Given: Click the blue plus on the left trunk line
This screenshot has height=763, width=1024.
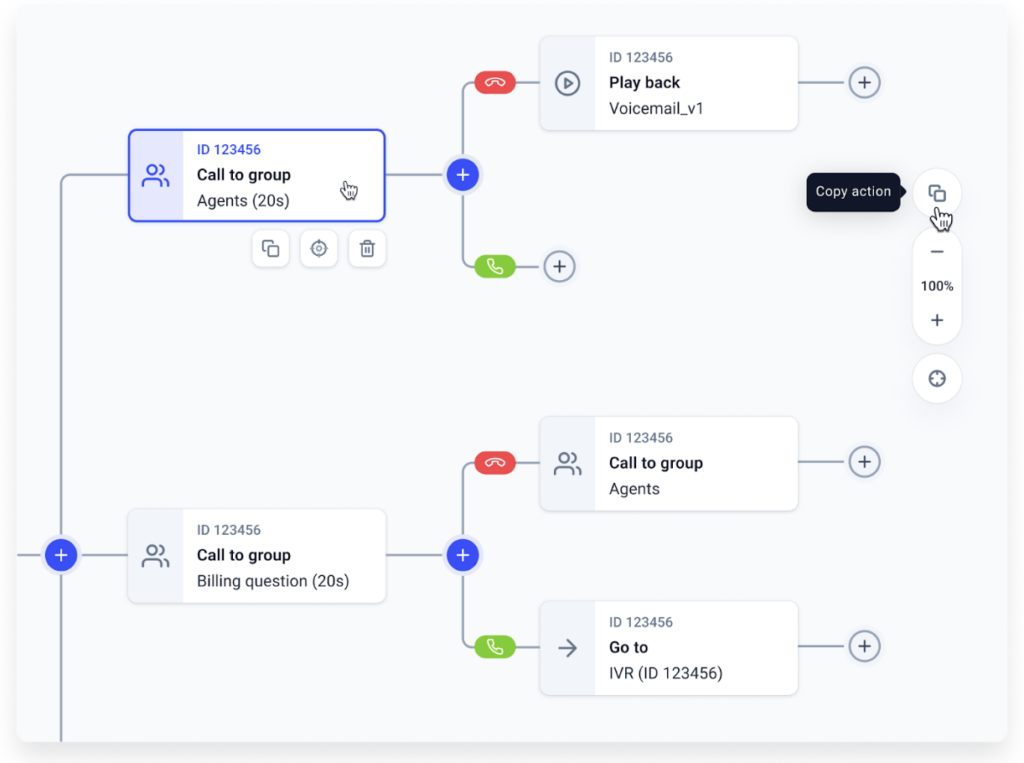Looking at the screenshot, I should (61, 555).
